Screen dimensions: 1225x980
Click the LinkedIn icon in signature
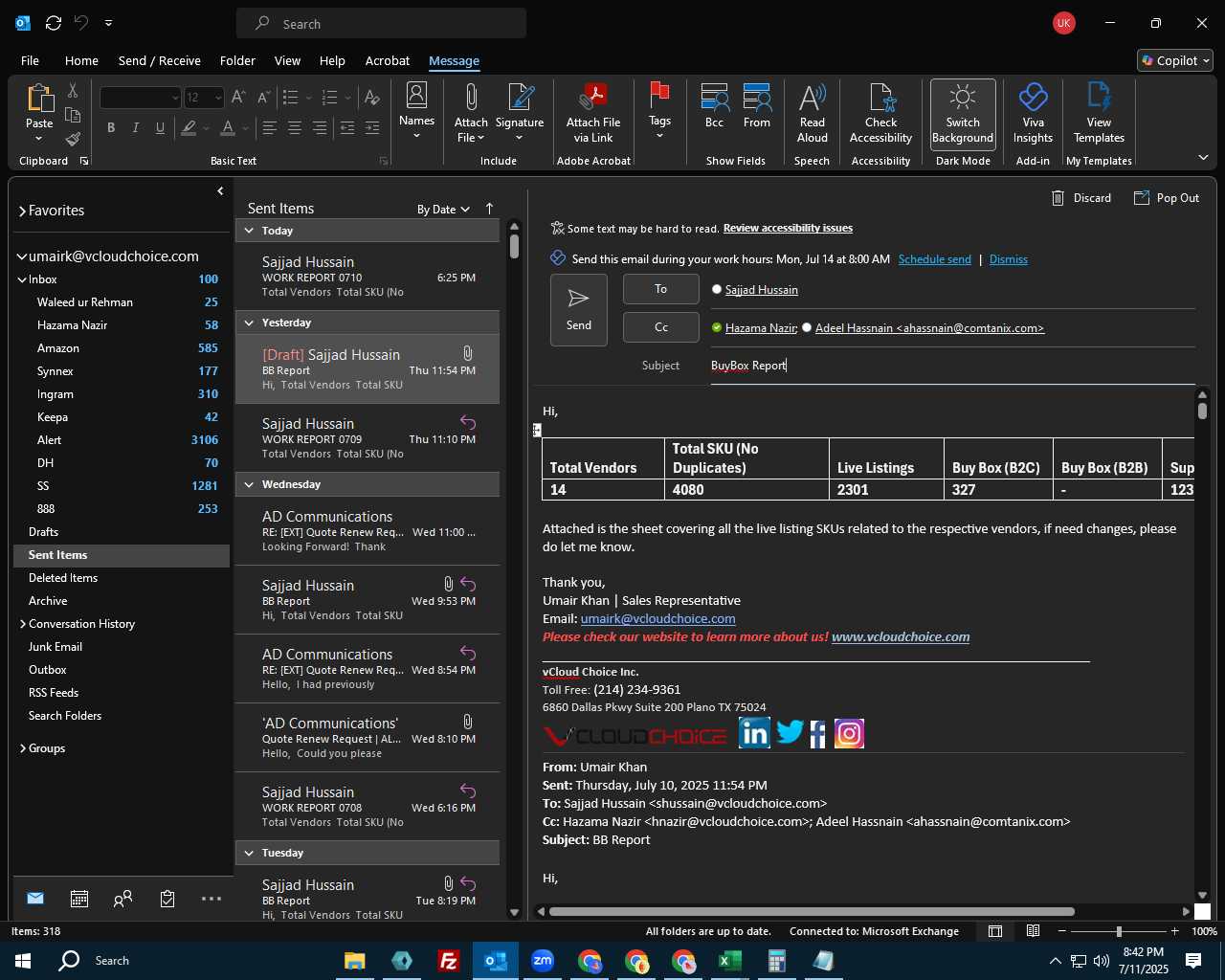pyautogui.click(x=754, y=733)
